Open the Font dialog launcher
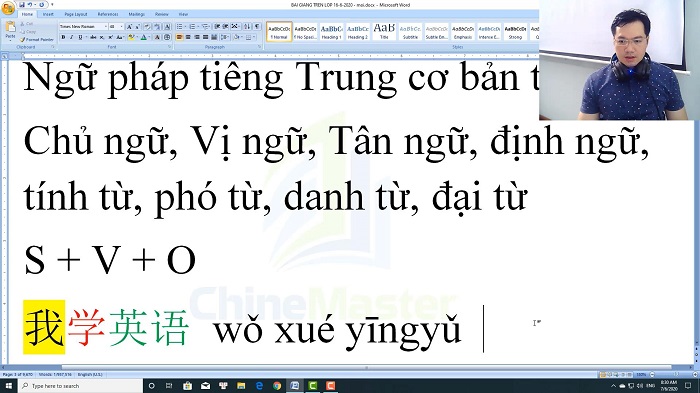Image resolution: width=700 pixels, height=393 pixels. [170, 46]
